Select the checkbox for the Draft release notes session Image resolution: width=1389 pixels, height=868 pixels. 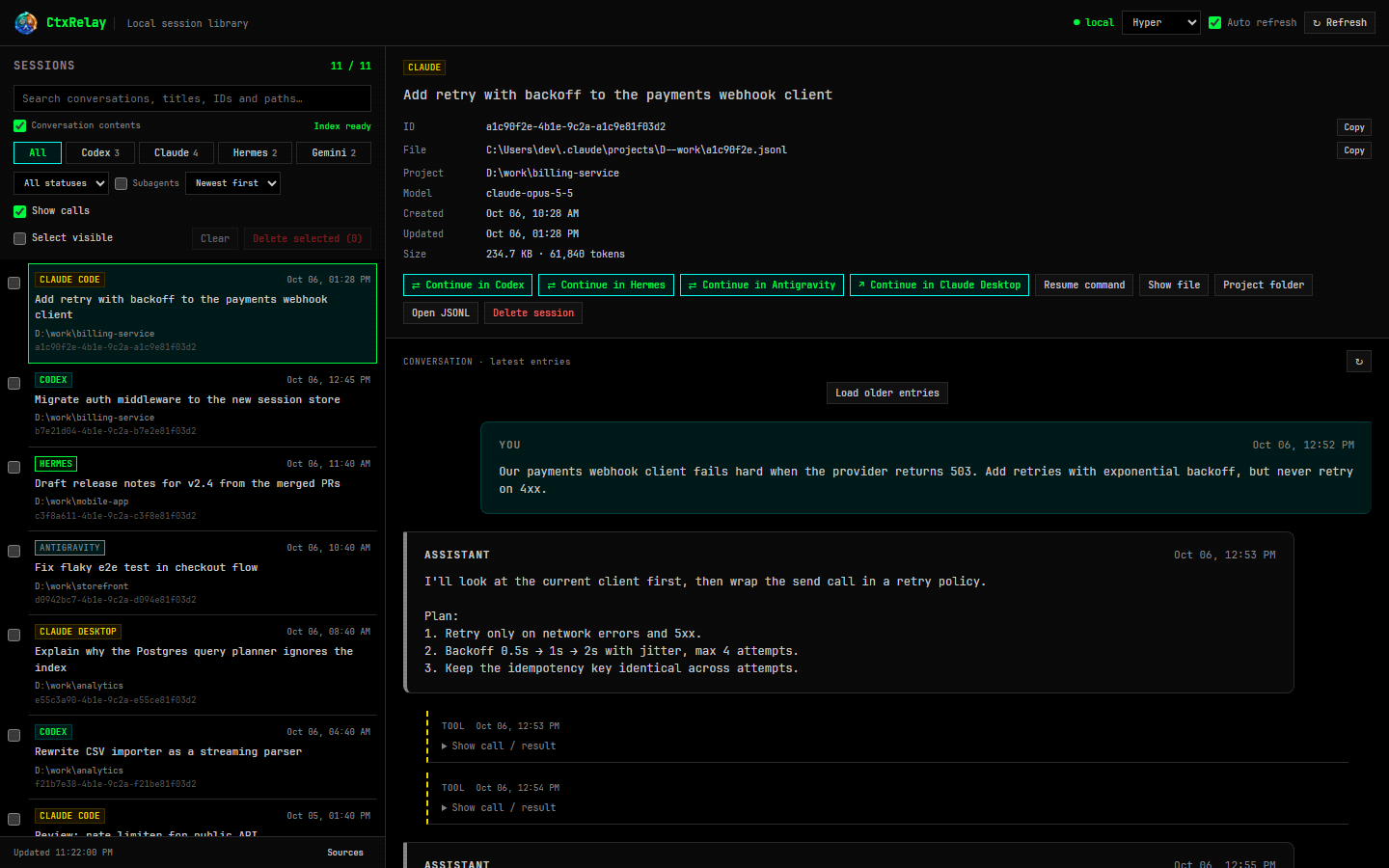[14, 467]
